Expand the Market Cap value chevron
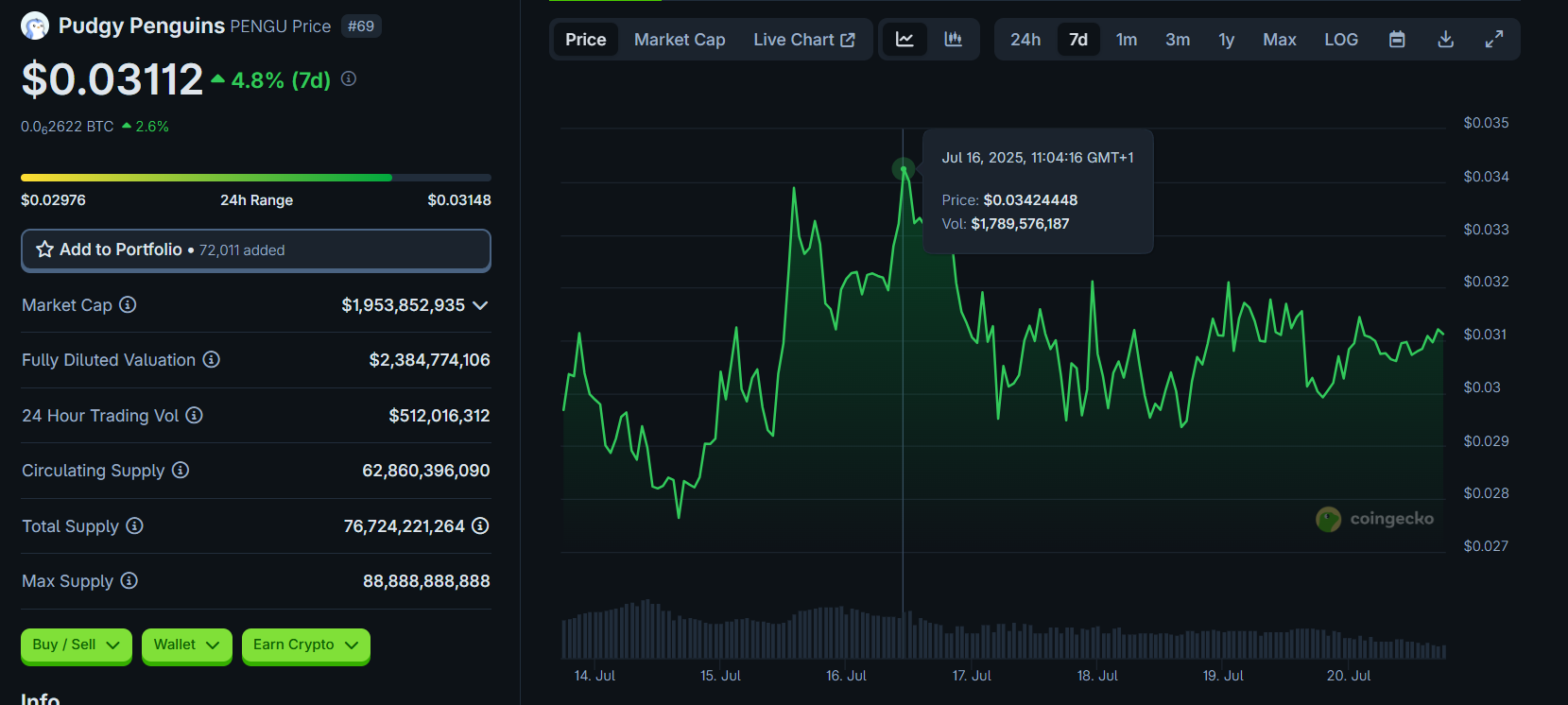The image size is (1568, 705). pos(480,305)
